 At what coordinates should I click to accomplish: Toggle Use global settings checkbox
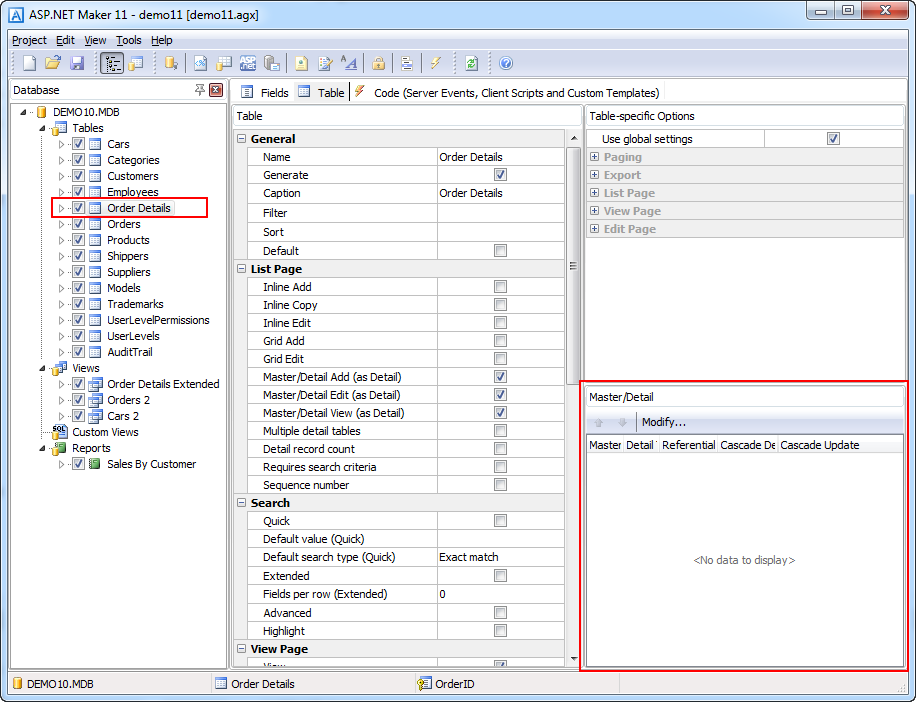pos(833,138)
